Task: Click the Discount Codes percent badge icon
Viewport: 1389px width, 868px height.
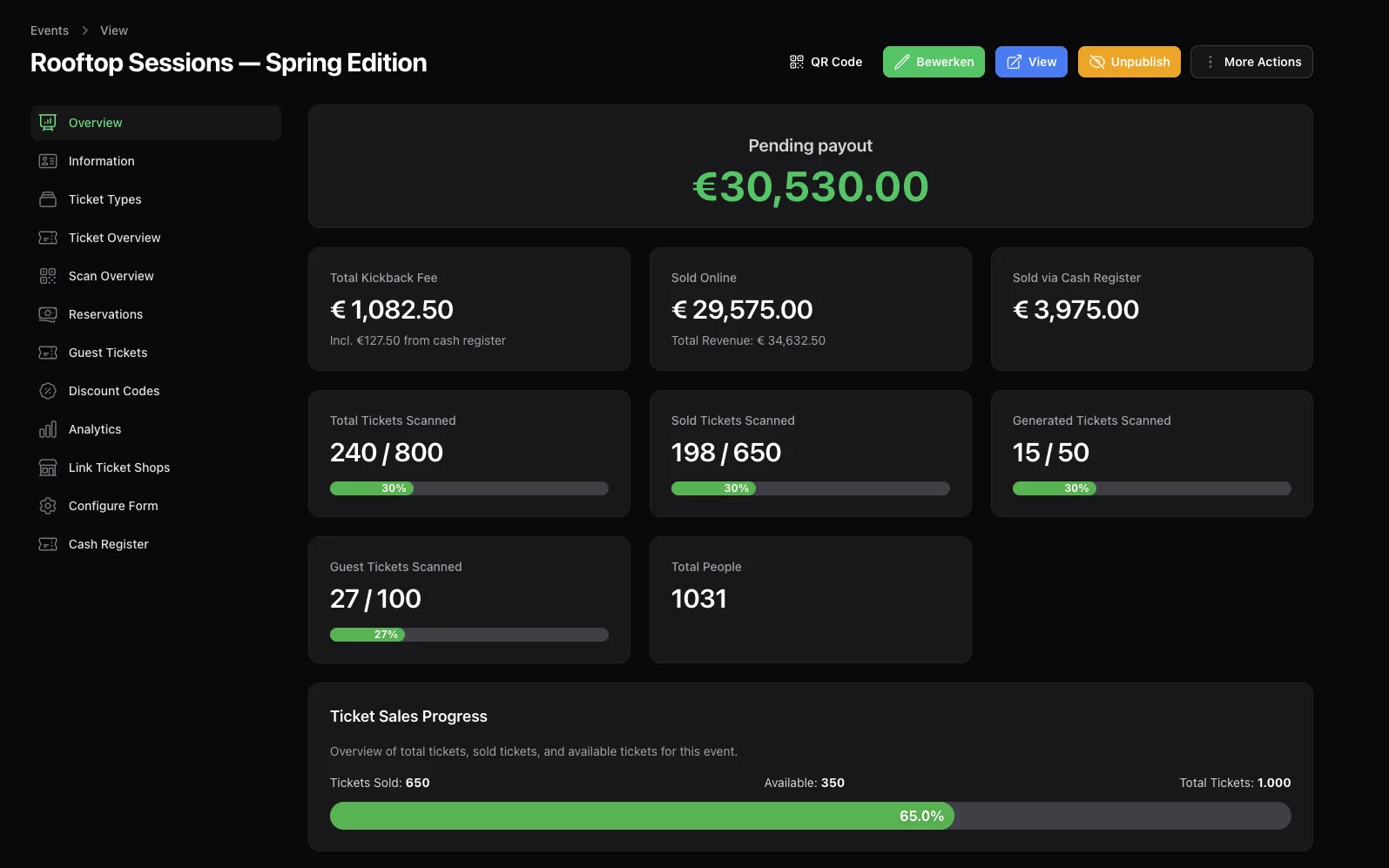Action: tap(48, 391)
